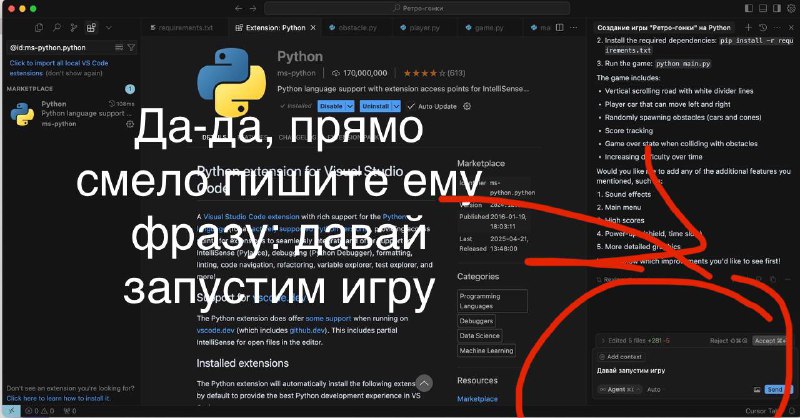Start a new chat with plus icon

point(748,28)
